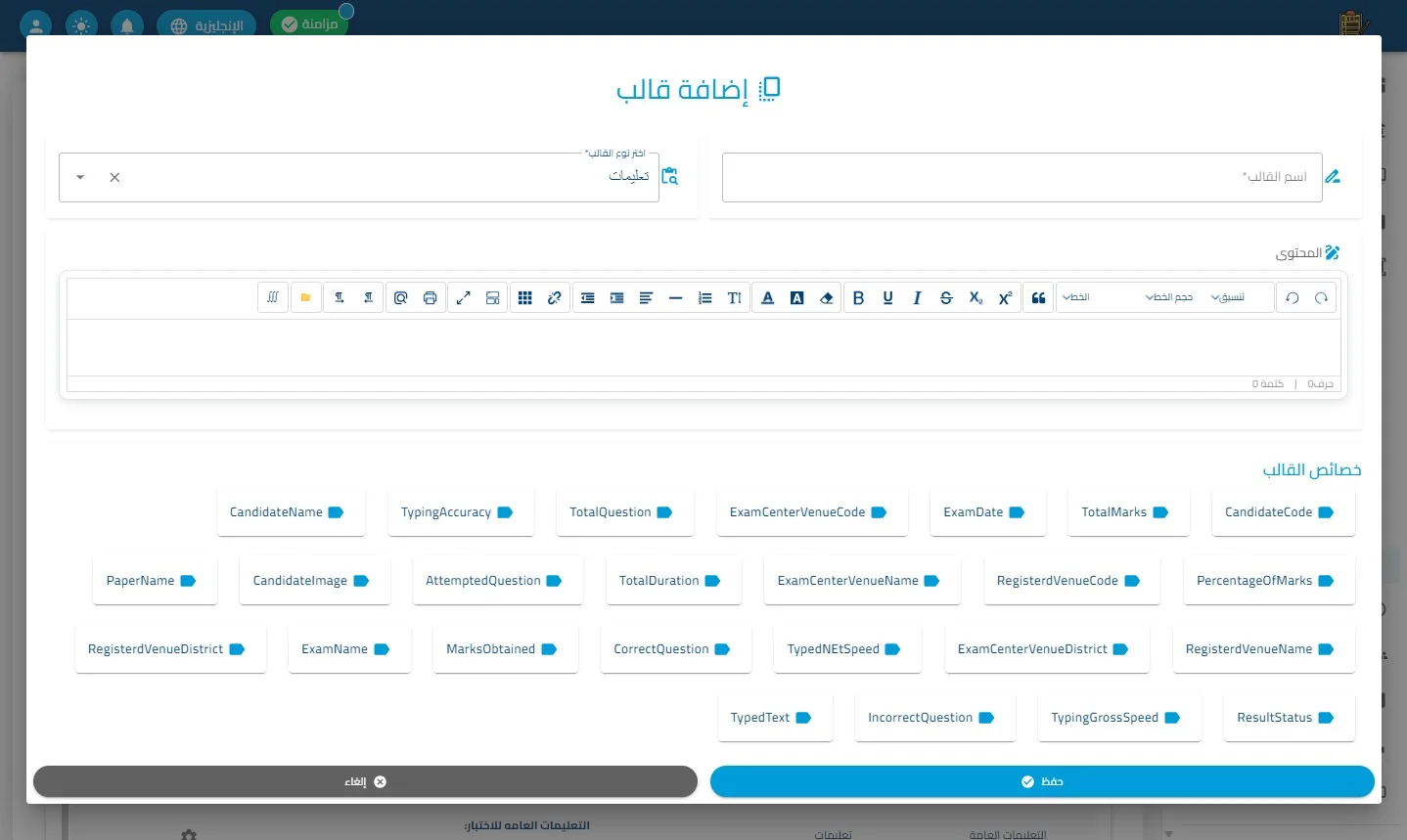Expand the template type dropdown arrow
Viewport: 1407px width, 840px height.
[x=80, y=177]
